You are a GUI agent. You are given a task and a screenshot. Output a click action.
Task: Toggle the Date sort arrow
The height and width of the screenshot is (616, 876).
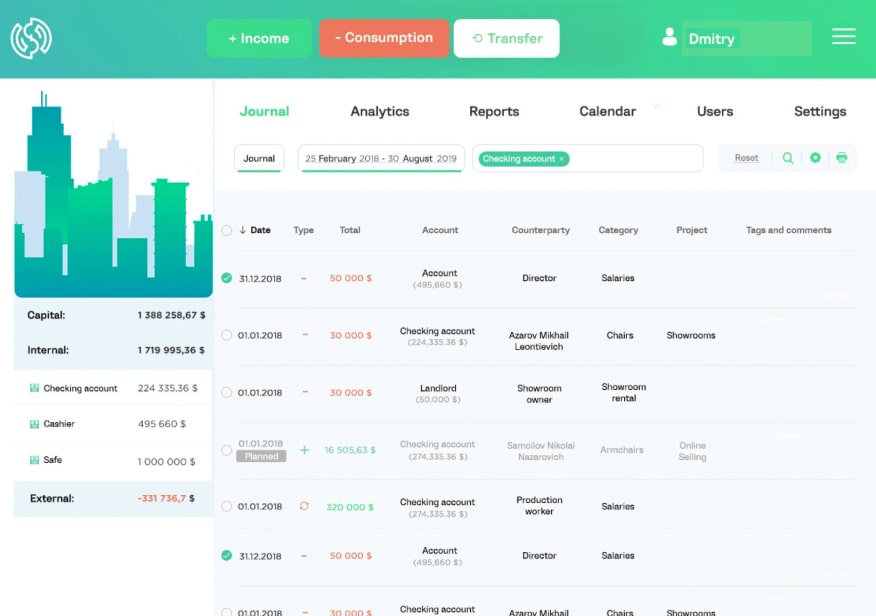242,230
